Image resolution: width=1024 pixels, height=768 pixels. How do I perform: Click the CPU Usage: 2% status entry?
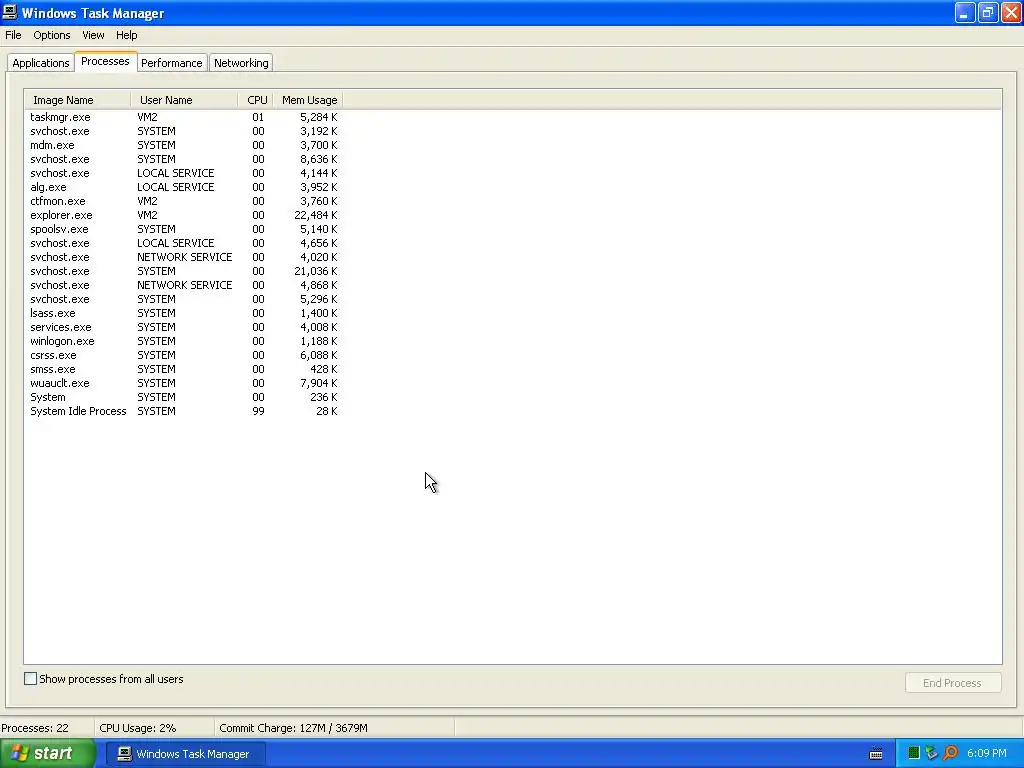click(x=138, y=728)
